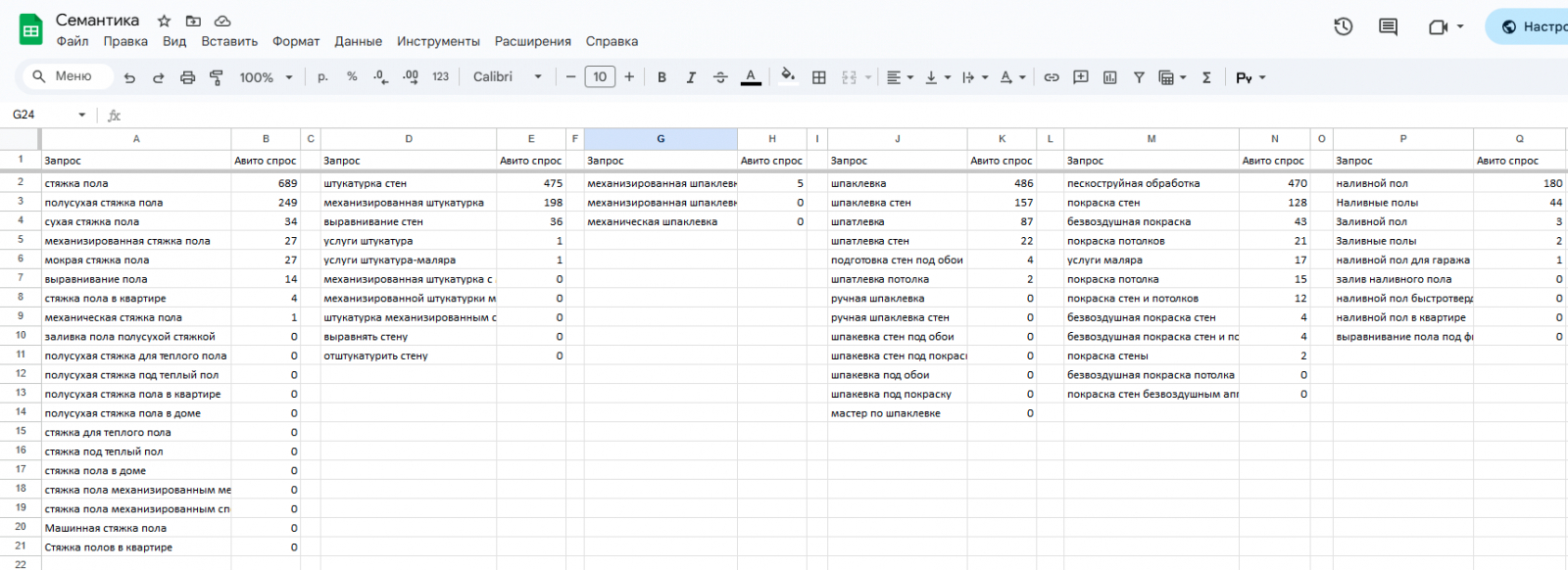This screenshot has width=1568, height=570.
Task: Insert a chart using toolbar icon
Action: (x=1109, y=77)
